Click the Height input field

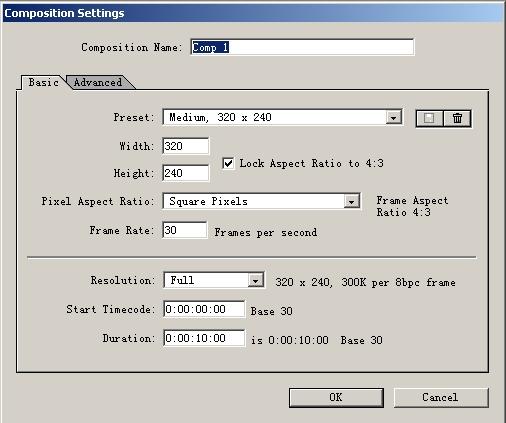(x=186, y=173)
